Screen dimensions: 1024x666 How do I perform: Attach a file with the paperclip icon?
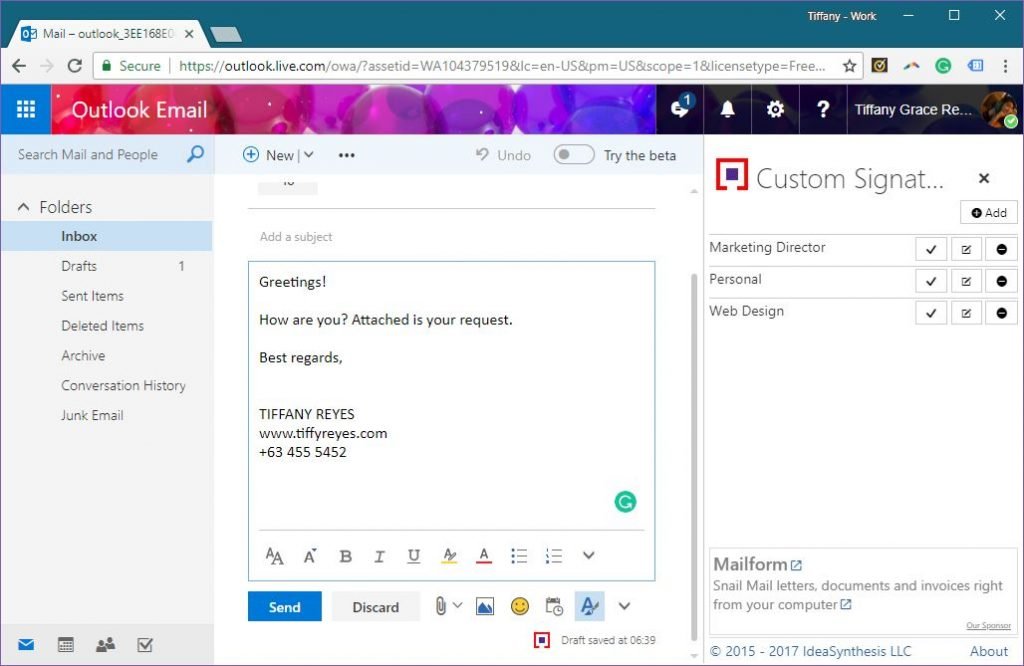pos(440,606)
